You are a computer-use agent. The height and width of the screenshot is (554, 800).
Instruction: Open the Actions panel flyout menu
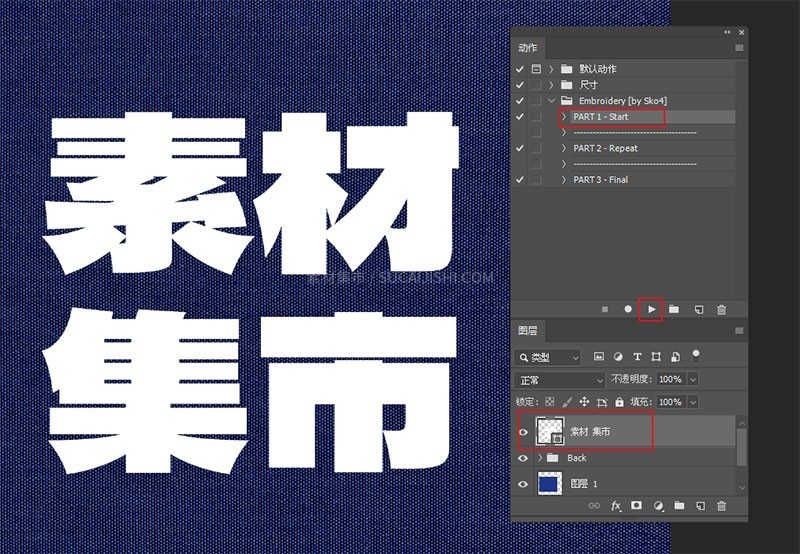(x=739, y=48)
